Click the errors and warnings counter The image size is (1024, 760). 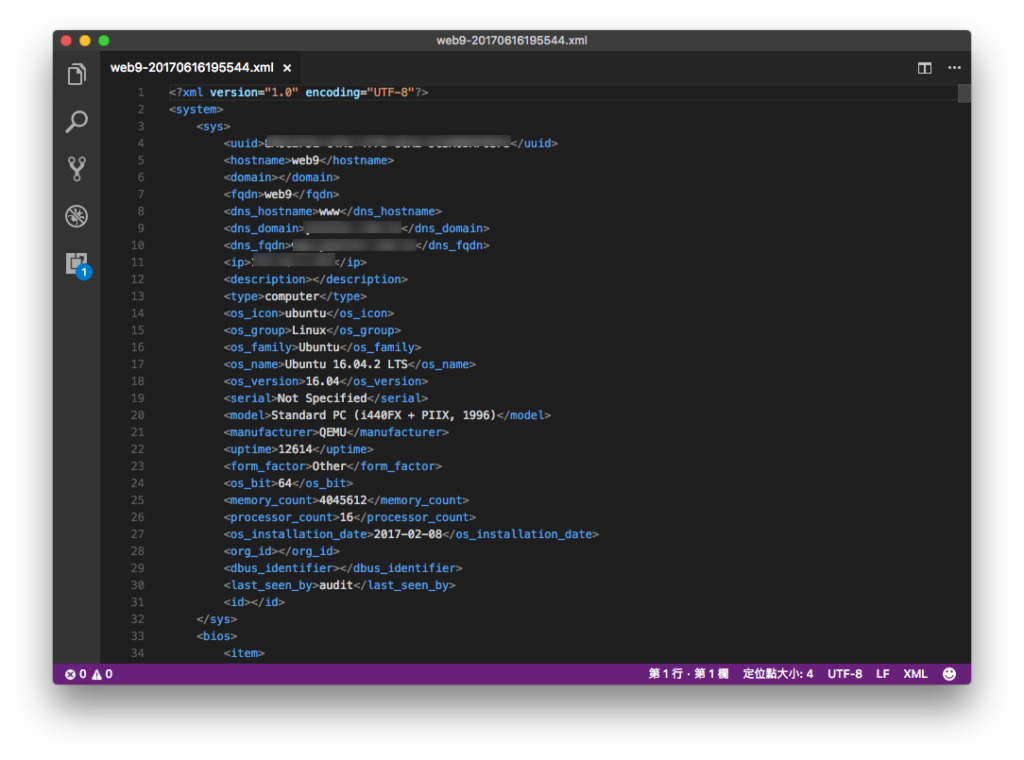pyautogui.click(x=89, y=674)
